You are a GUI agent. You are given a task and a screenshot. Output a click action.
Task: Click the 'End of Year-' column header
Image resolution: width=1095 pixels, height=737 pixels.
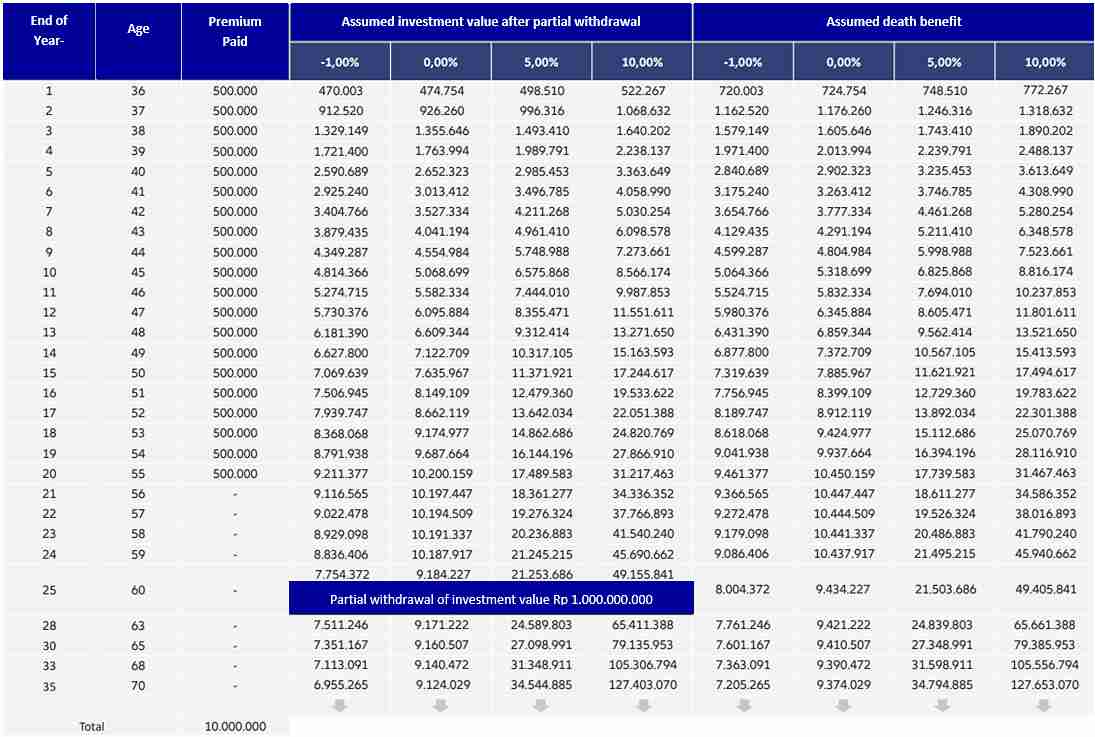point(50,32)
